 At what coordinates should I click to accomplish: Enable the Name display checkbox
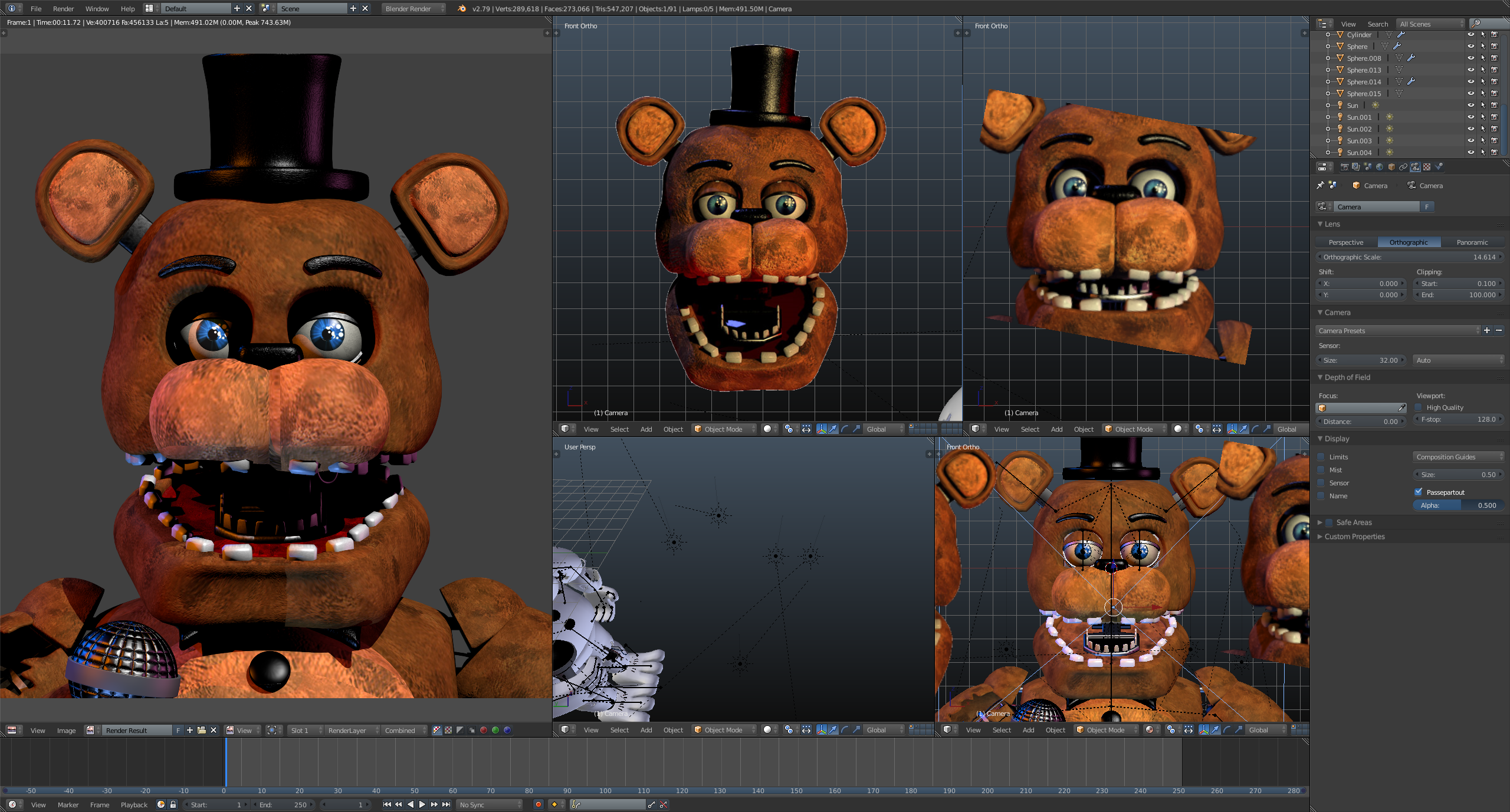(x=1321, y=495)
